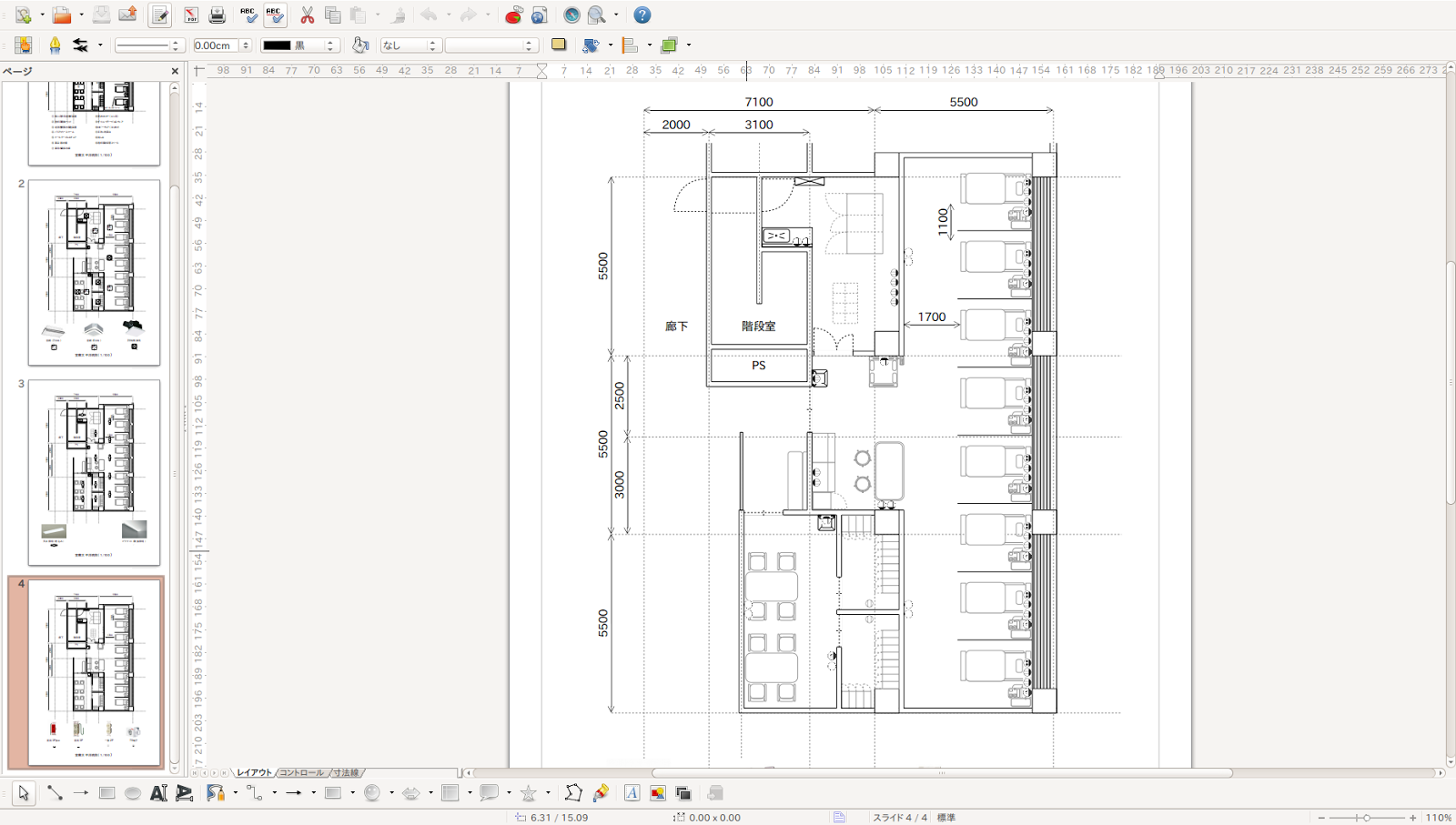Copy the selection using the Copy icon

[x=332, y=15]
